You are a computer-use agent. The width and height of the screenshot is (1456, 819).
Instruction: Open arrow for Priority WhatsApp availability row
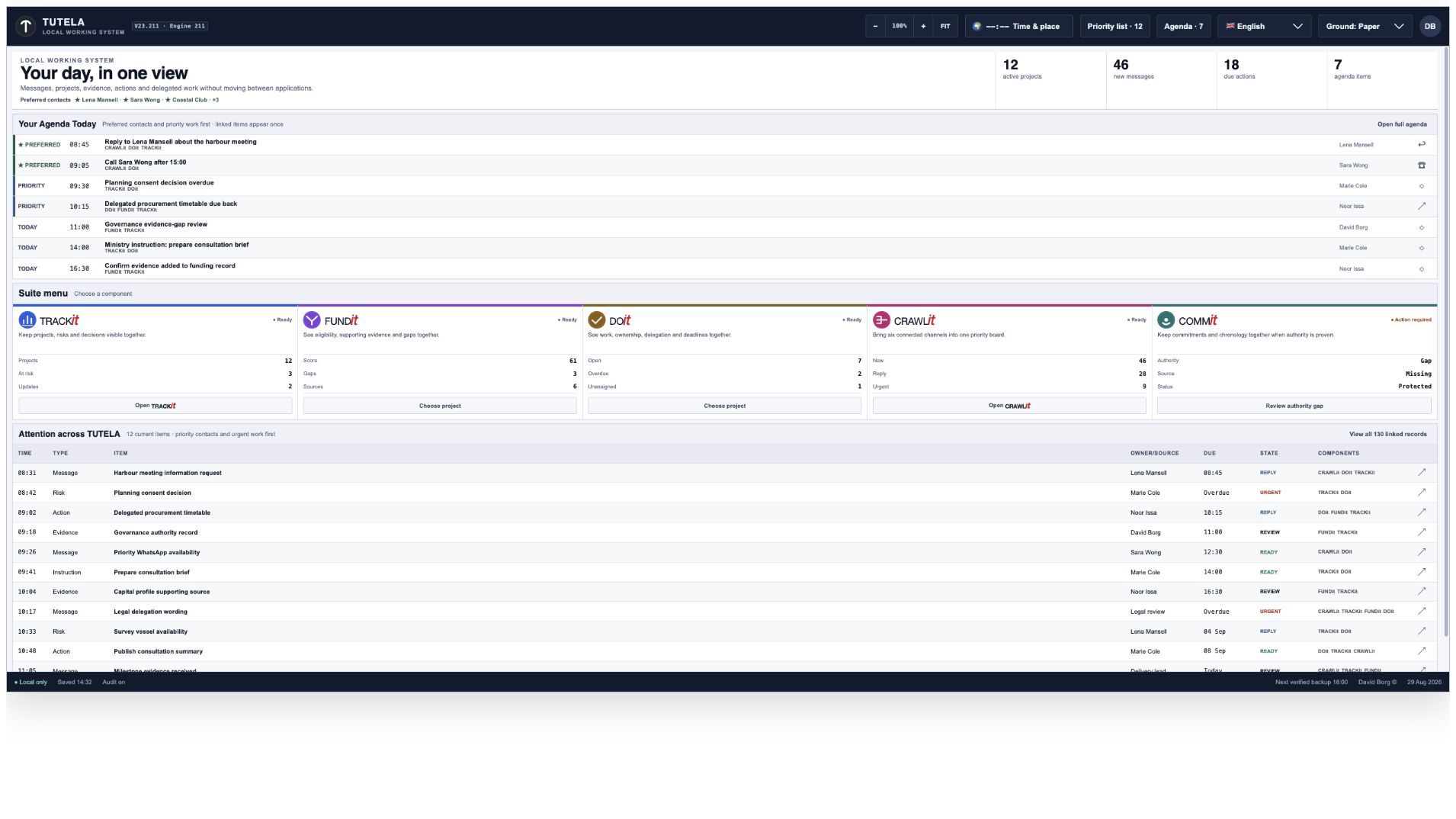click(1421, 552)
